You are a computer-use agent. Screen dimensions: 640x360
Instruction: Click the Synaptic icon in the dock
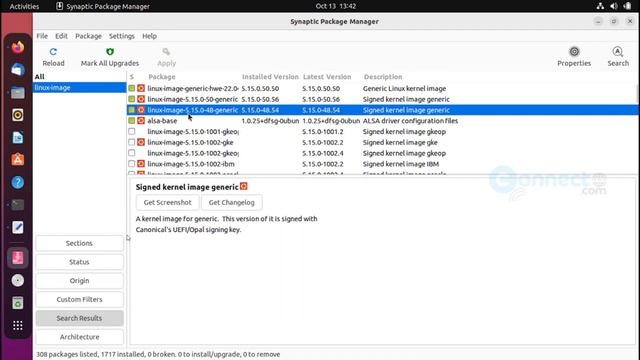[18, 258]
